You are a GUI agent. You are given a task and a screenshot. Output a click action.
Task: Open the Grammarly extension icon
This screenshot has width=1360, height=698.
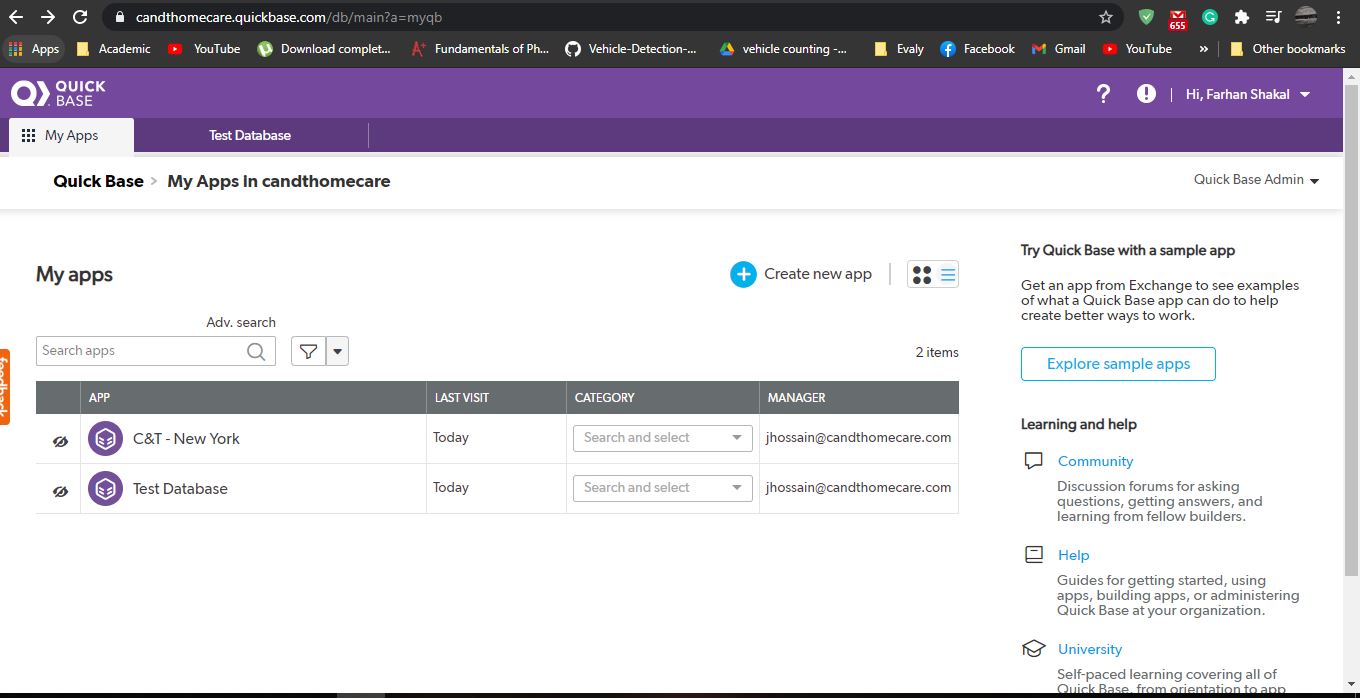tap(1210, 17)
